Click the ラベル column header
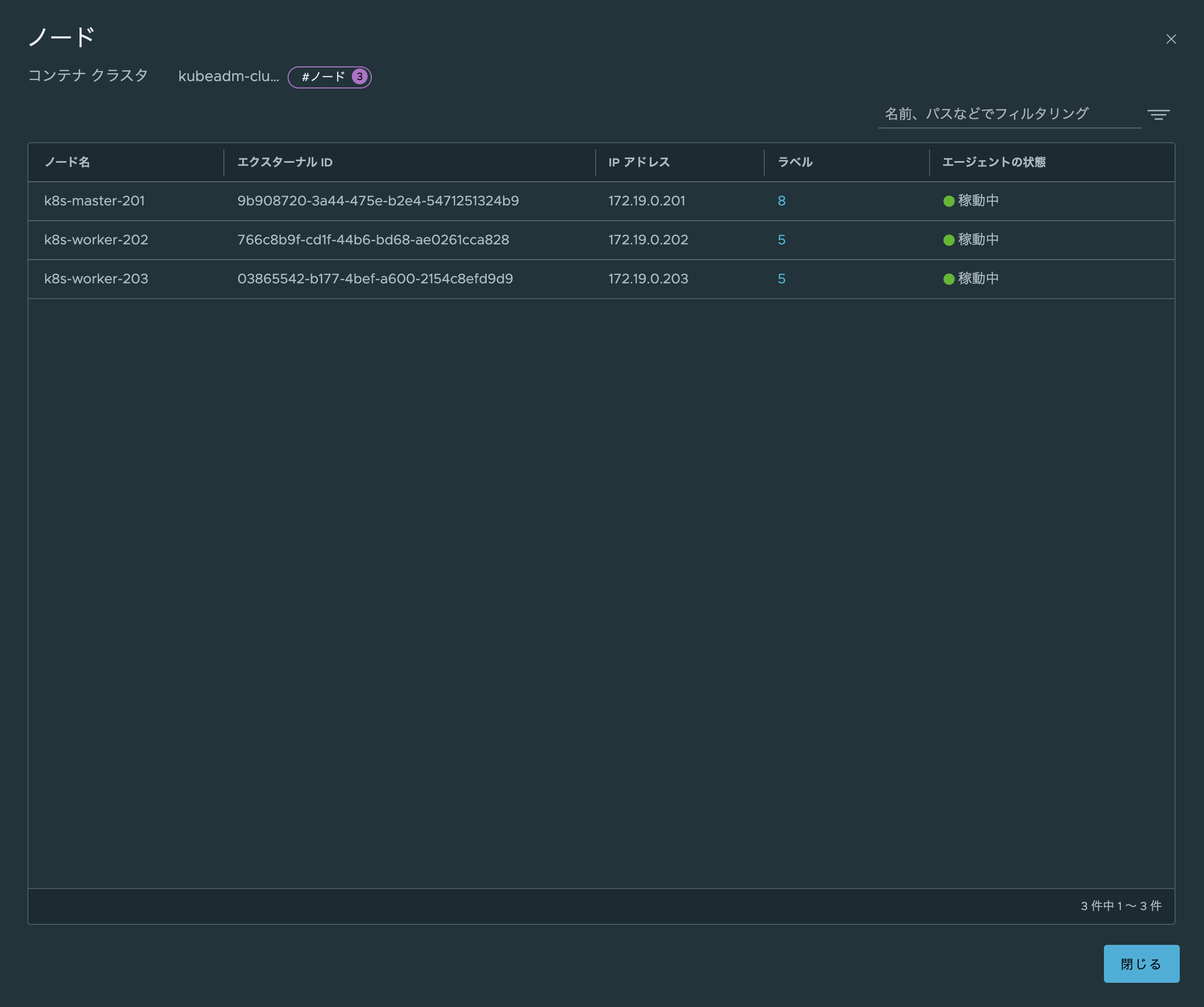This screenshot has height=1007, width=1204. 795,162
